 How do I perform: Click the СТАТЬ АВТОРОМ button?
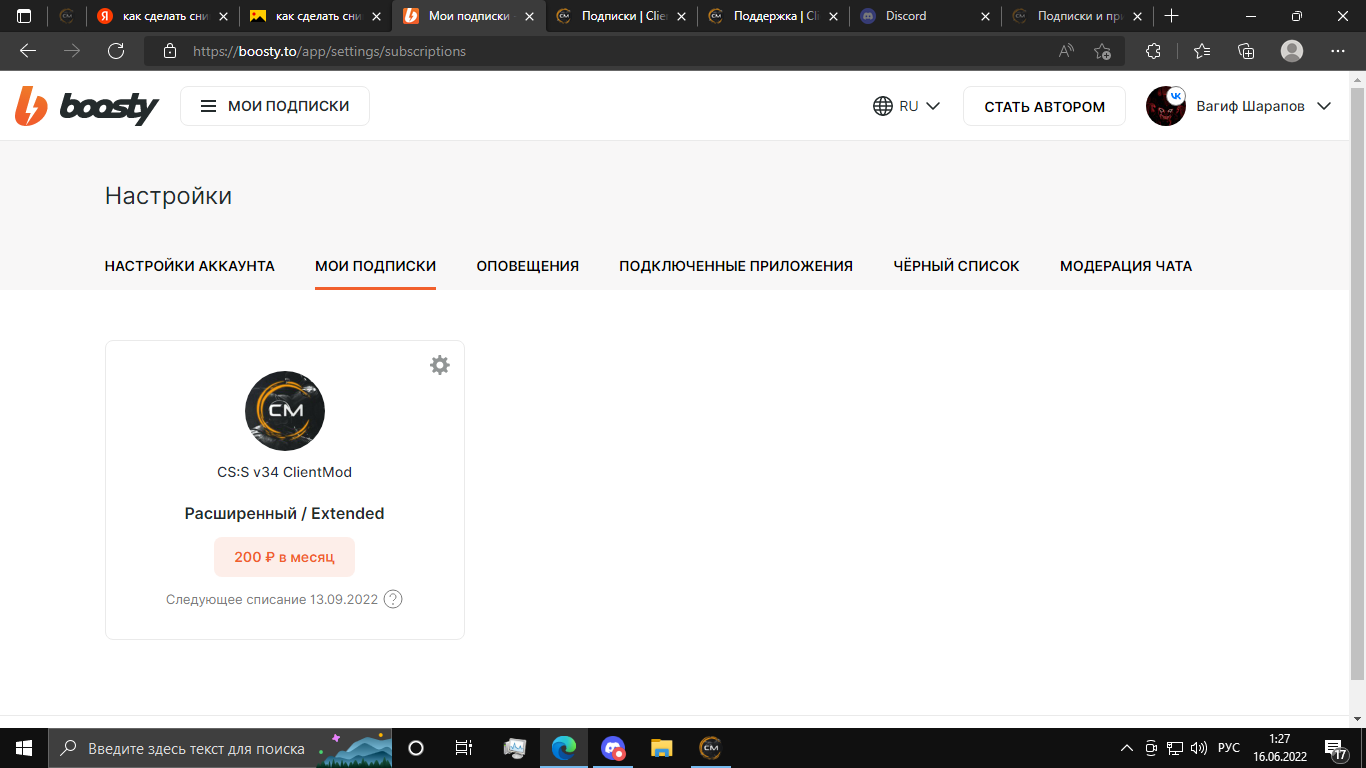(1044, 107)
